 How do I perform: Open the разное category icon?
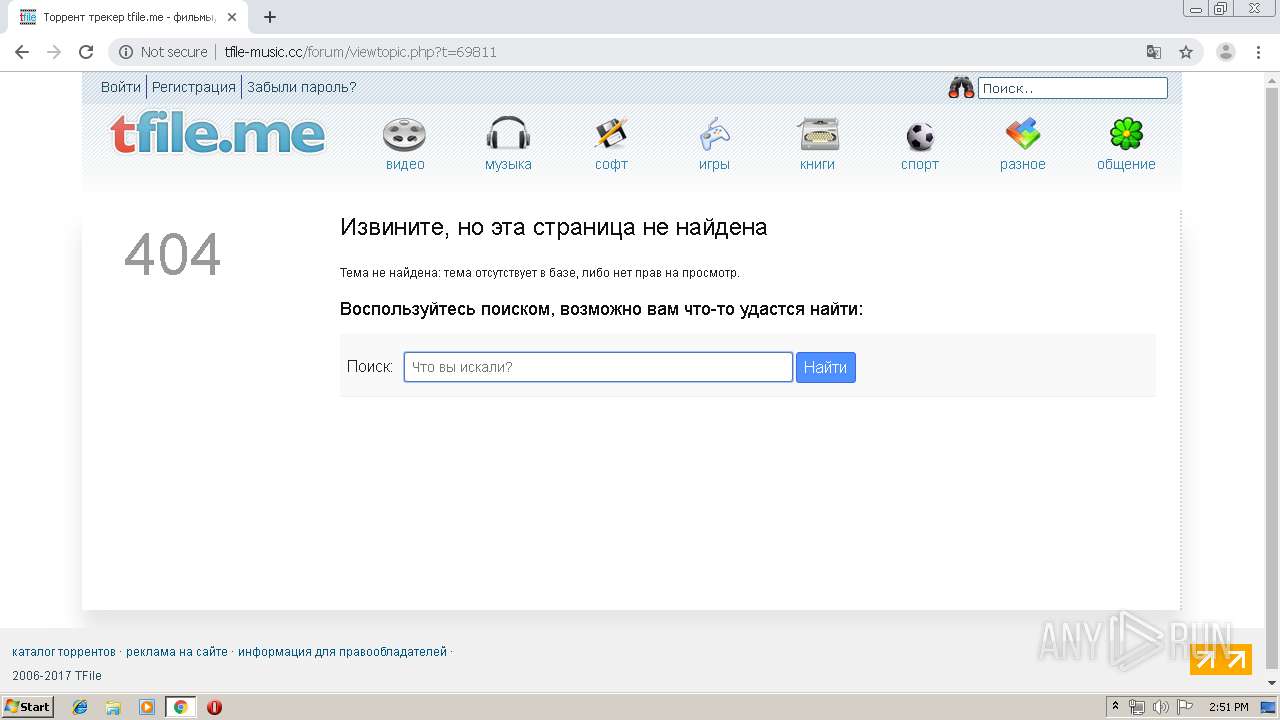(x=1023, y=134)
